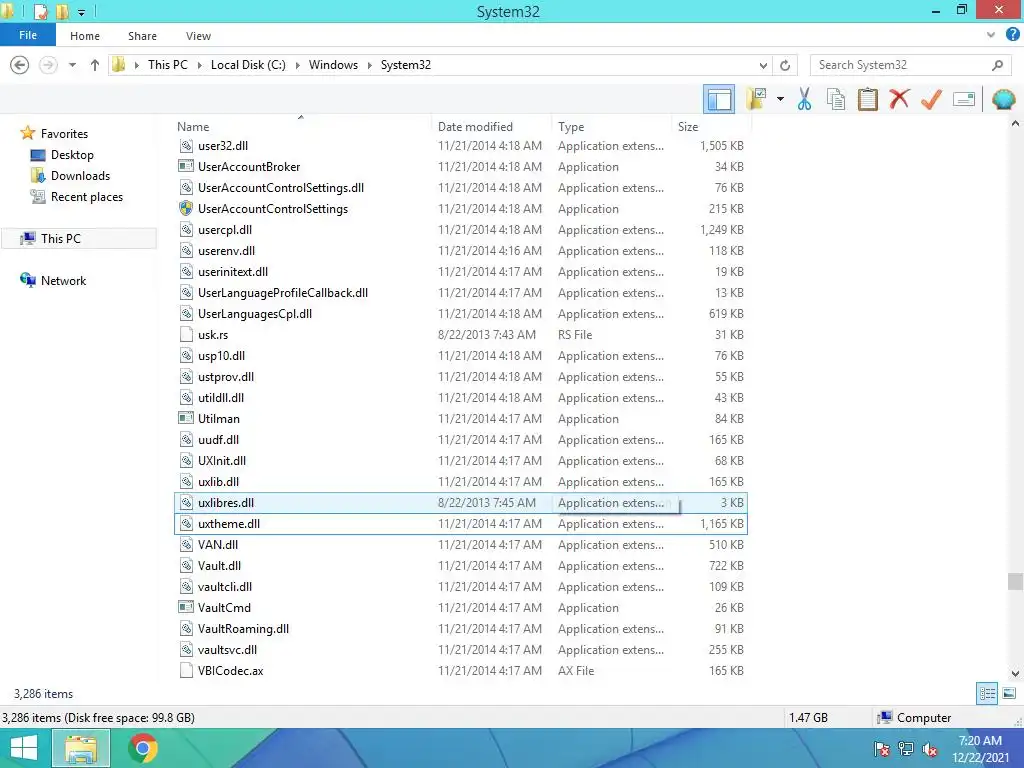The image size is (1024, 768).
Task: Switch to Details view button
Action: pos(987,694)
